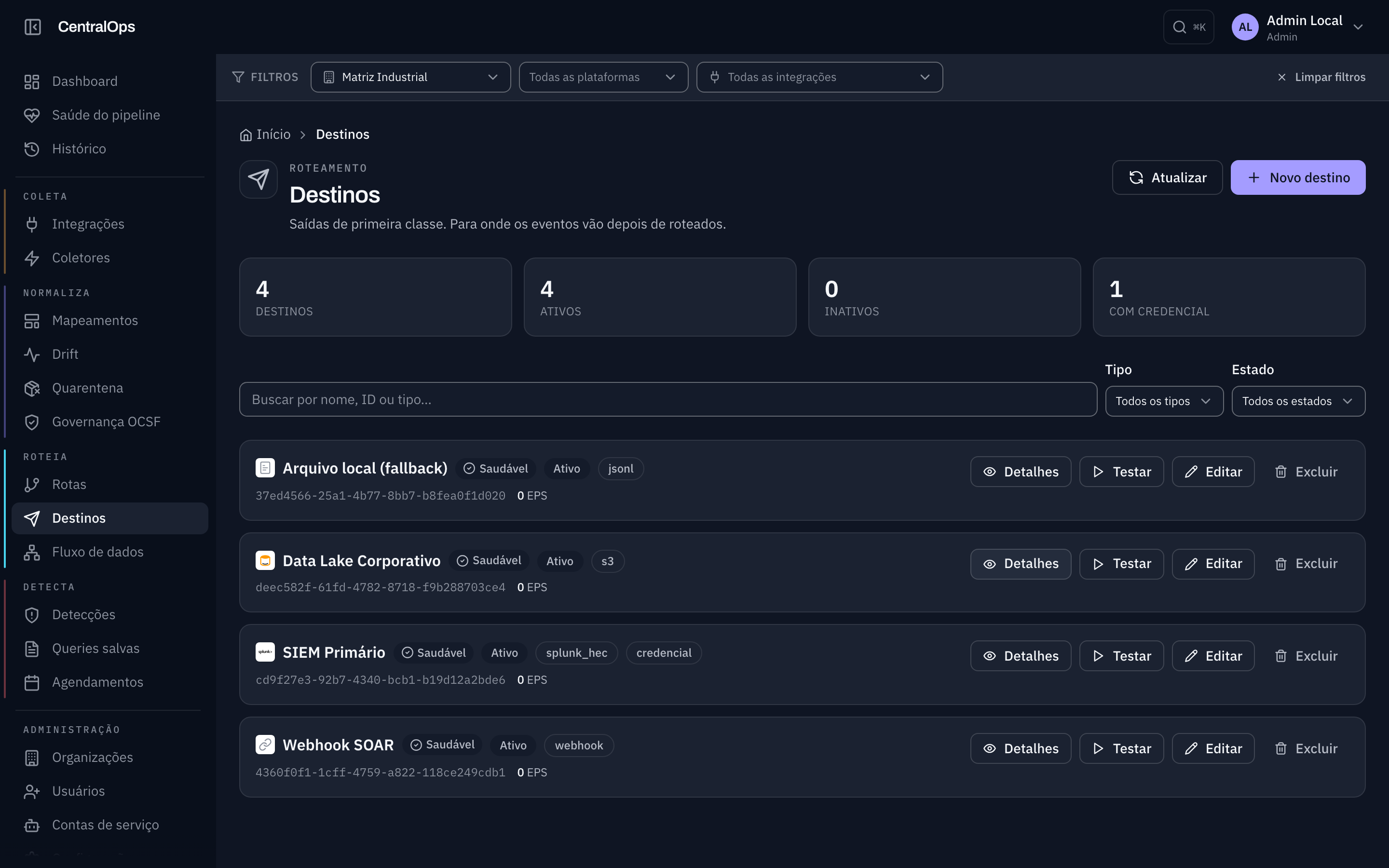Click Limpar filtros link

coord(1321,77)
